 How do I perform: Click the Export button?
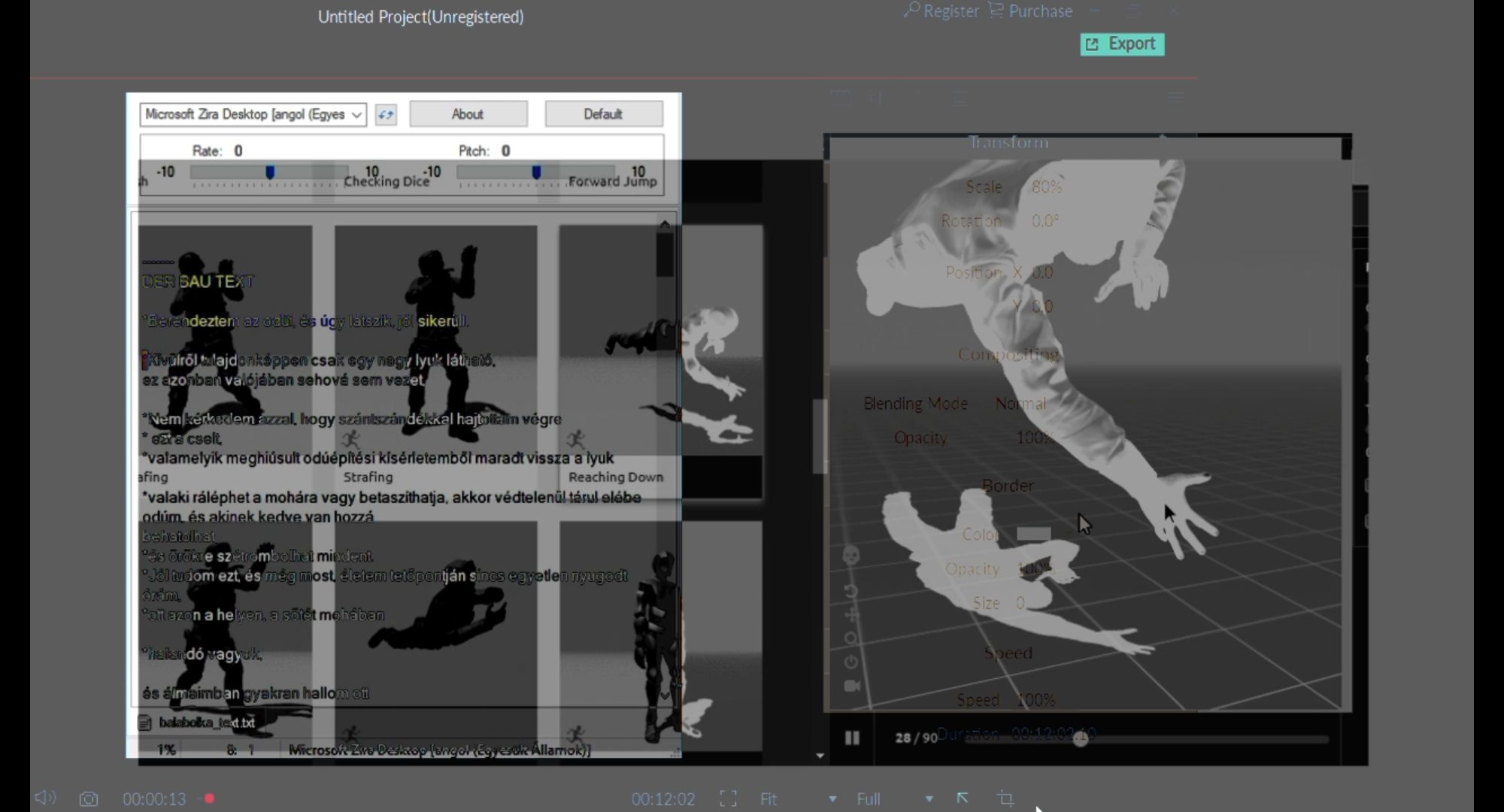(x=1122, y=44)
